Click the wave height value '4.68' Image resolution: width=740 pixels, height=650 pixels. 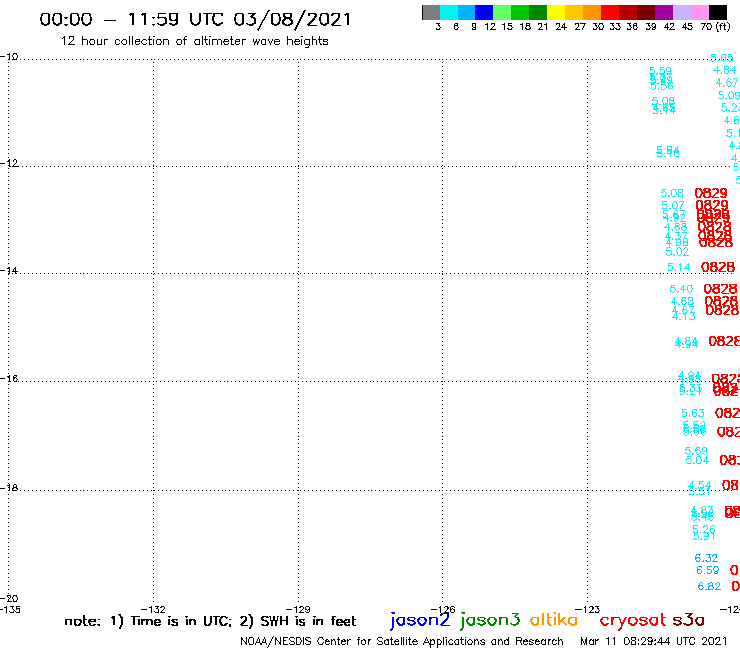tap(682, 301)
